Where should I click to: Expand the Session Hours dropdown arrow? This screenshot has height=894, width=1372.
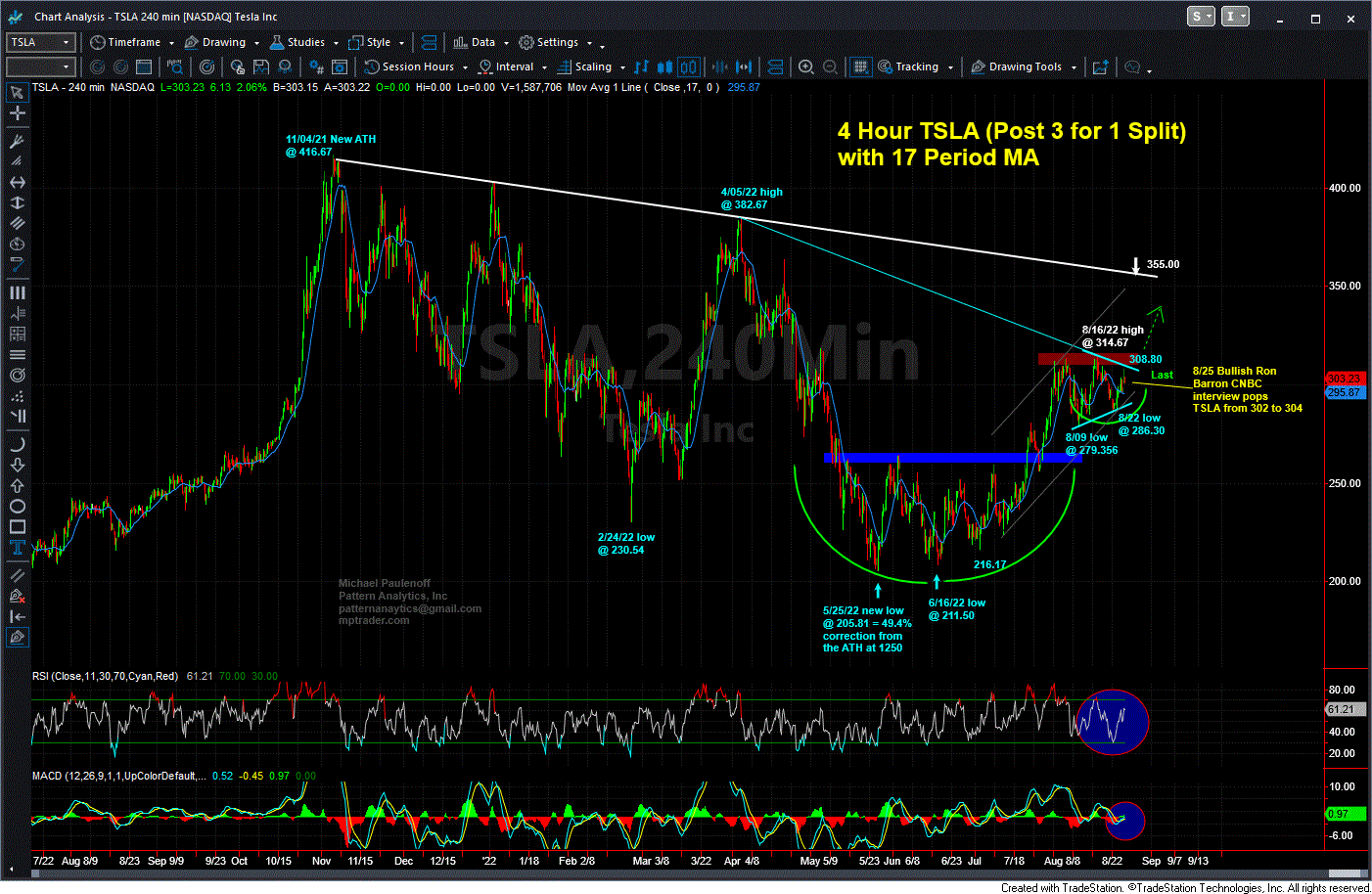465,67
